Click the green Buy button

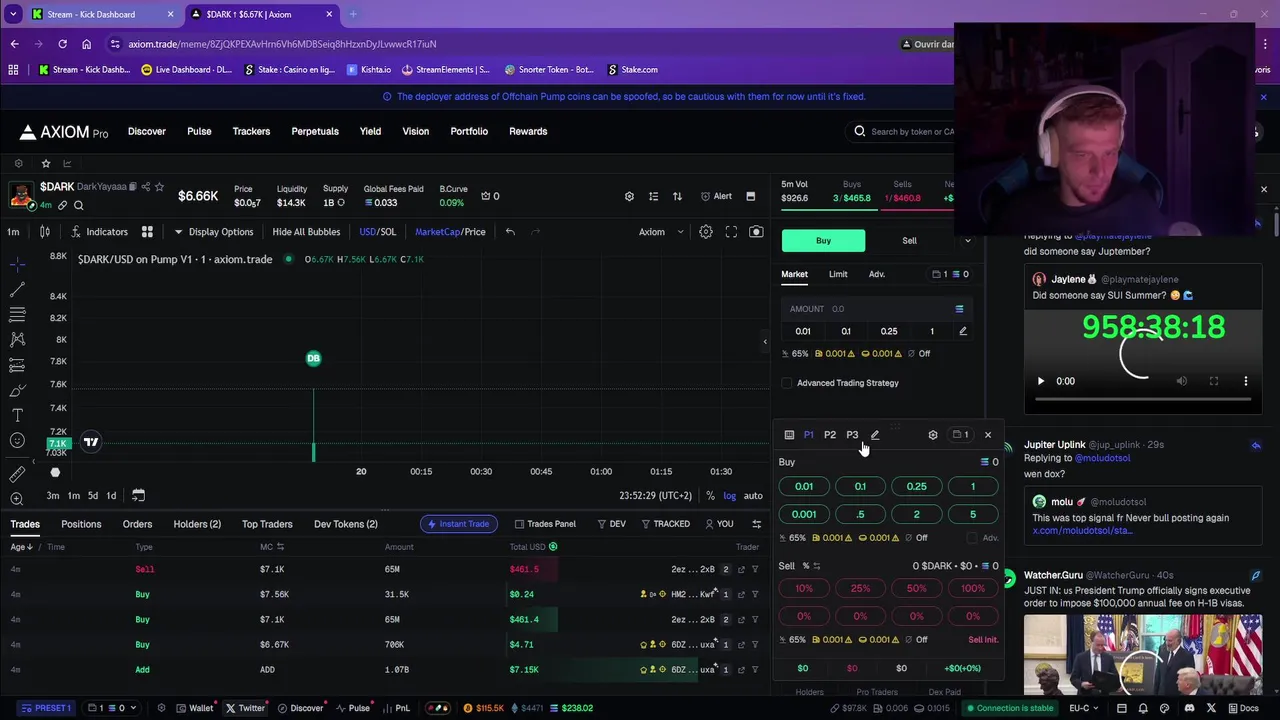click(823, 241)
